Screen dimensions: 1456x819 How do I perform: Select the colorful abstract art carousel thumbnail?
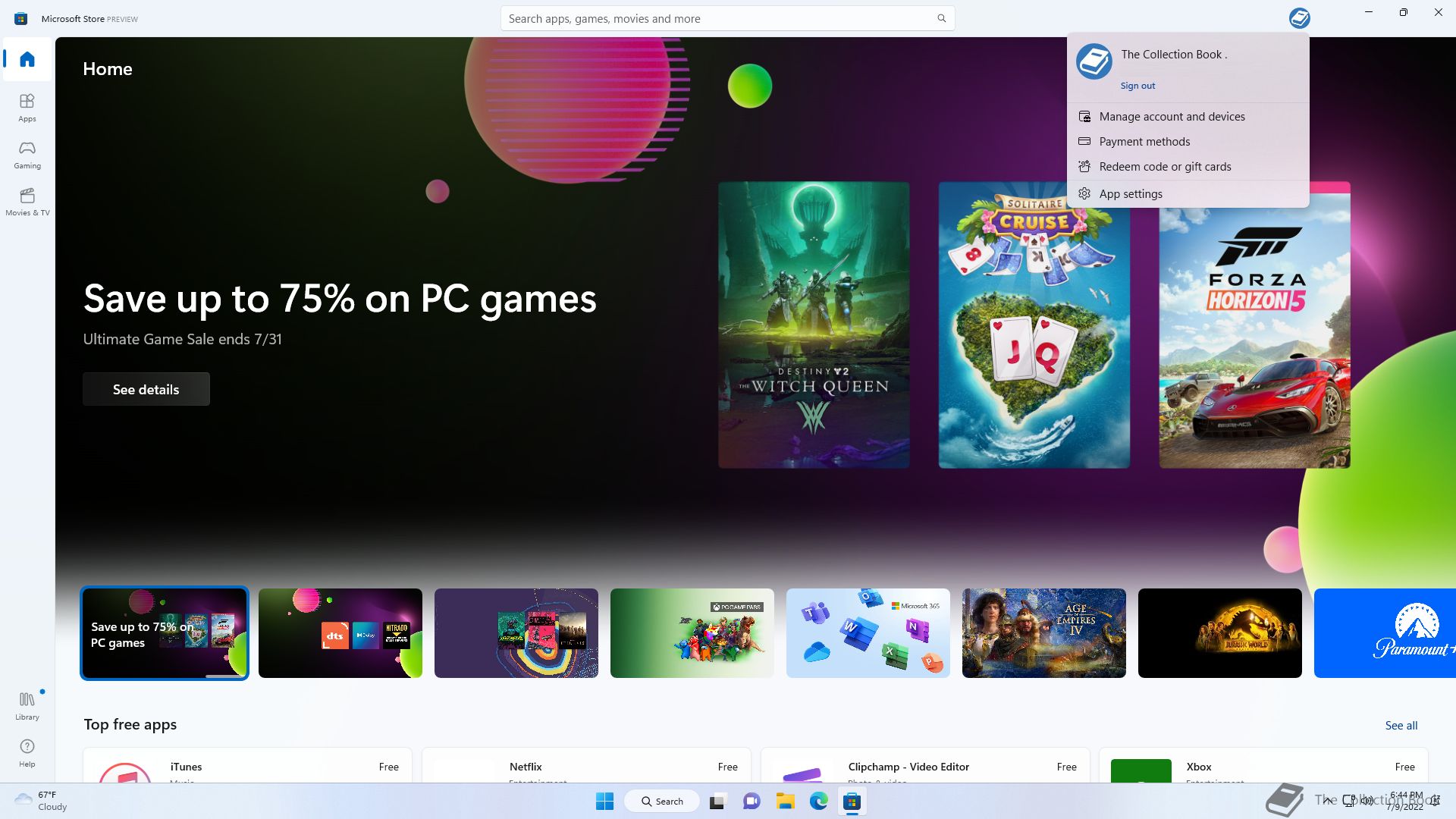point(516,633)
